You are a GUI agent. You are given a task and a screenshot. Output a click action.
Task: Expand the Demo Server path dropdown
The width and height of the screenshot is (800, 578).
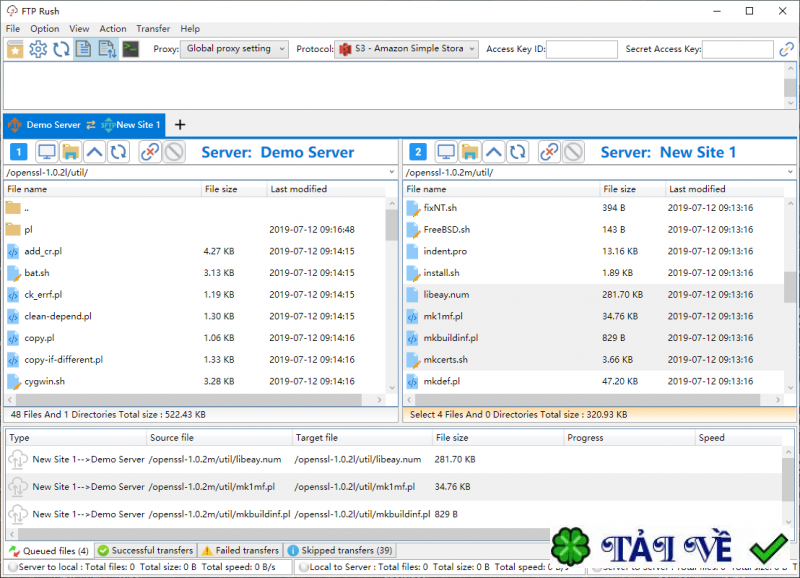[x=391, y=172]
